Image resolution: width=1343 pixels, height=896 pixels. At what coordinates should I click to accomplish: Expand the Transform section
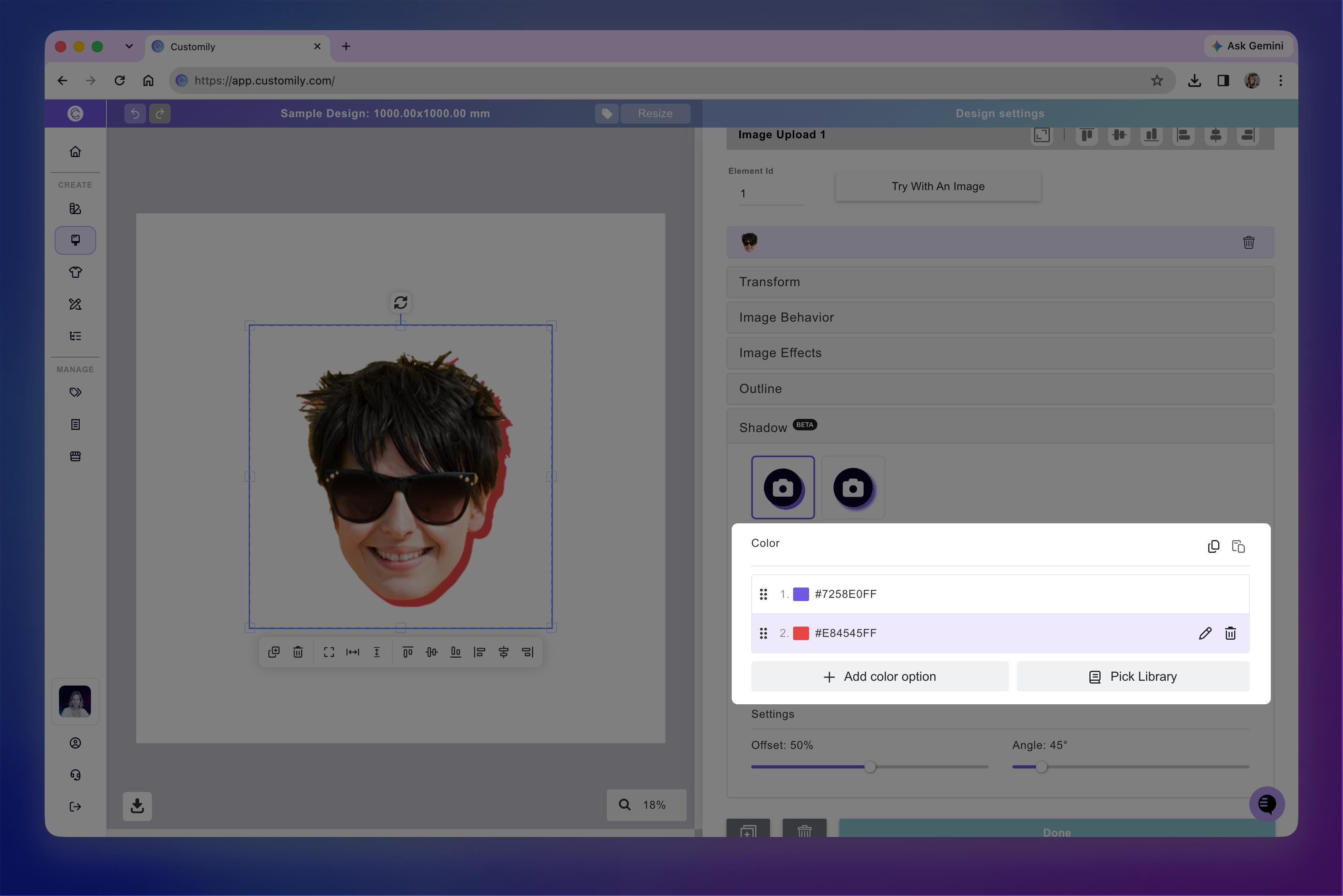point(1000,282)
